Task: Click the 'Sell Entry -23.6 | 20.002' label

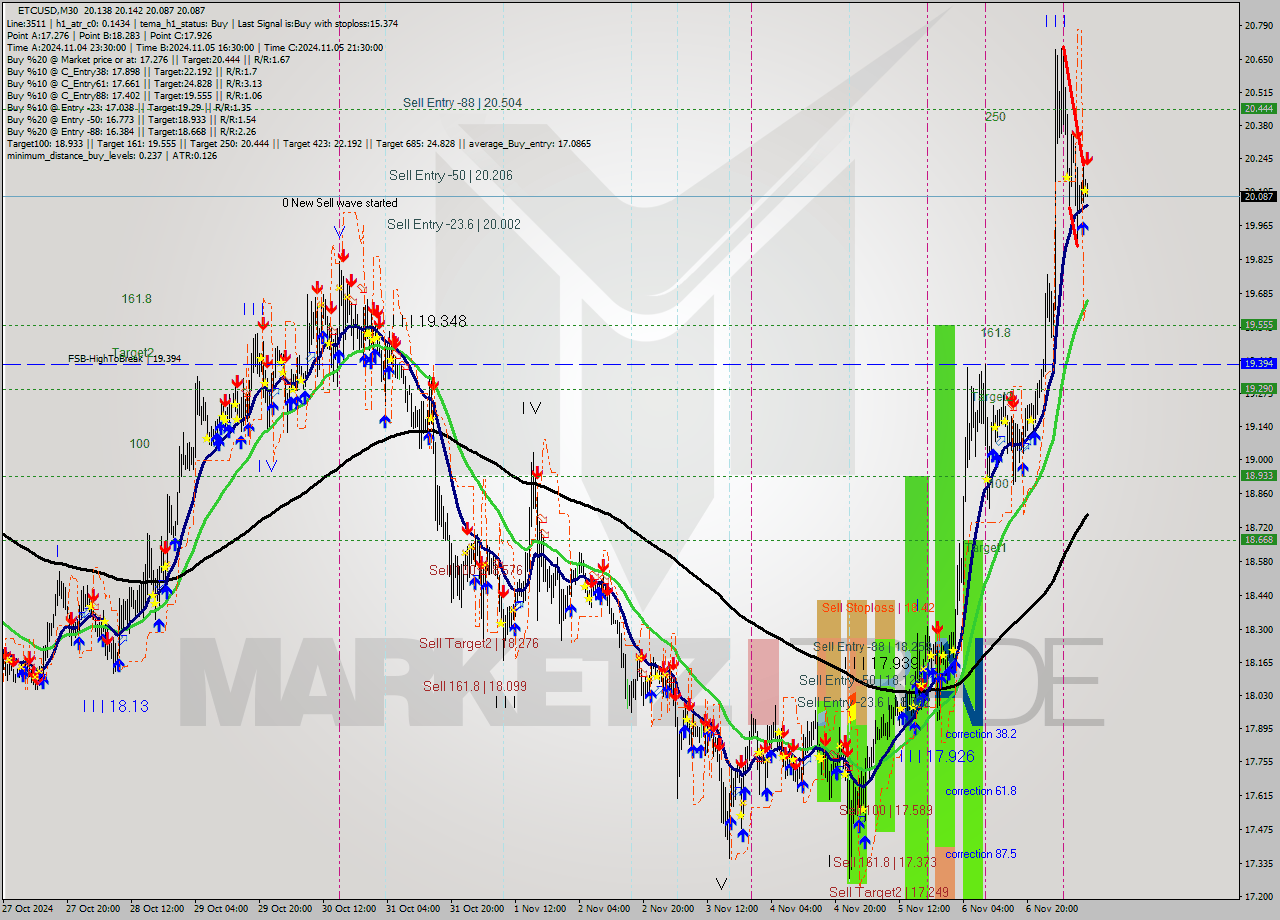Action: [454, 225]
